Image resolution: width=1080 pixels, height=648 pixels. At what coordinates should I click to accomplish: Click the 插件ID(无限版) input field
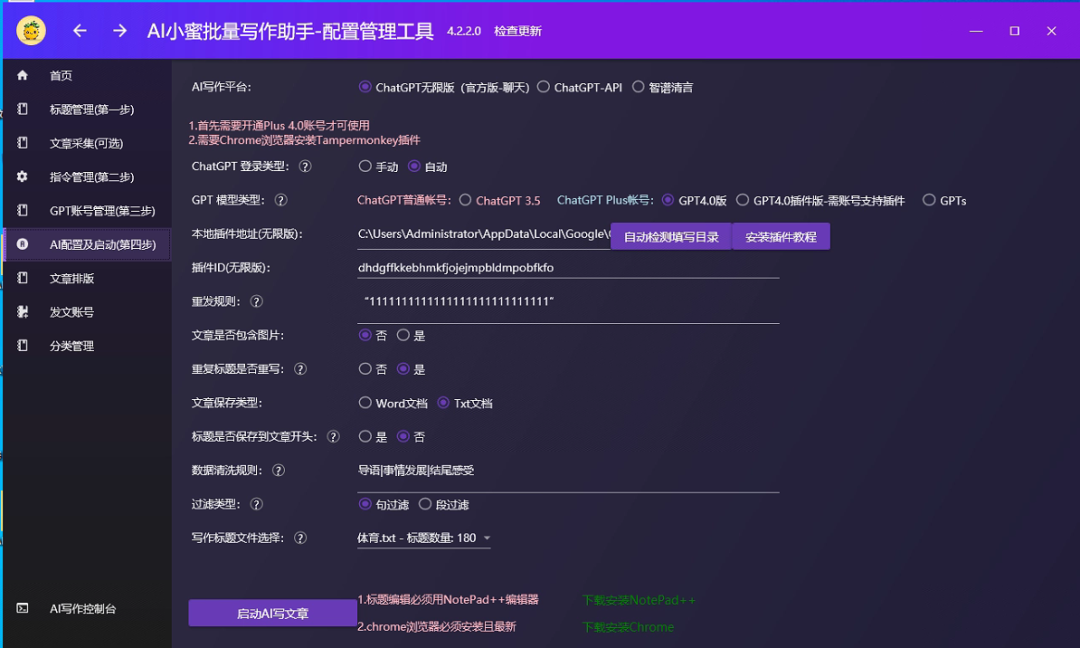click(x=568, y=267)
